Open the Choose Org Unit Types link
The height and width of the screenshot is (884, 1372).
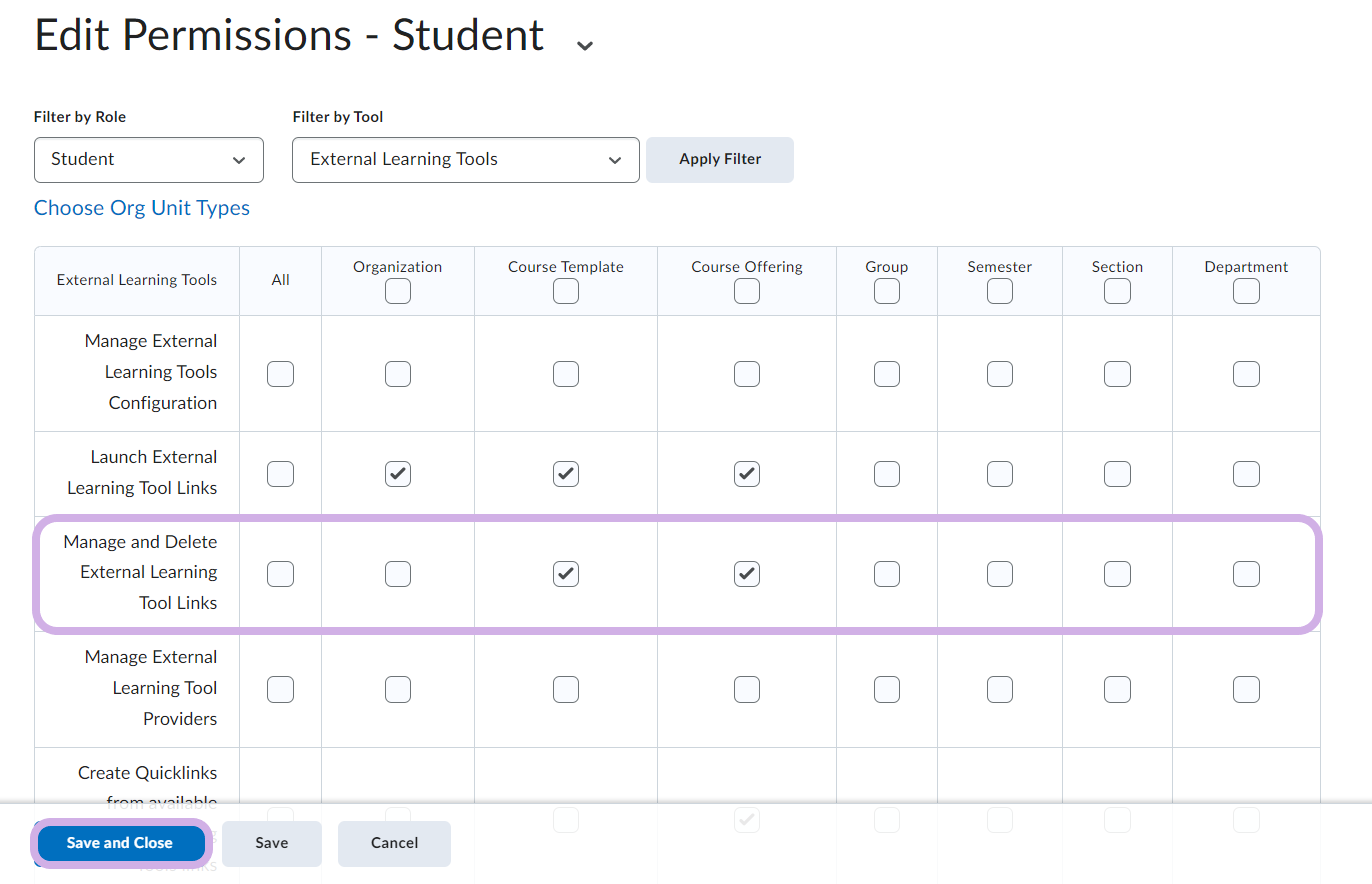pyautogui.click(x=142, y=208)
